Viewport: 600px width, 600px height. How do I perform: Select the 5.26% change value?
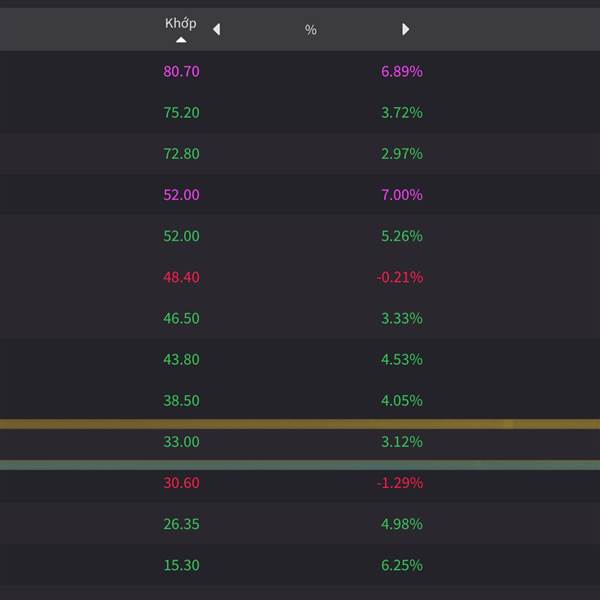click(x=402, y=236)
